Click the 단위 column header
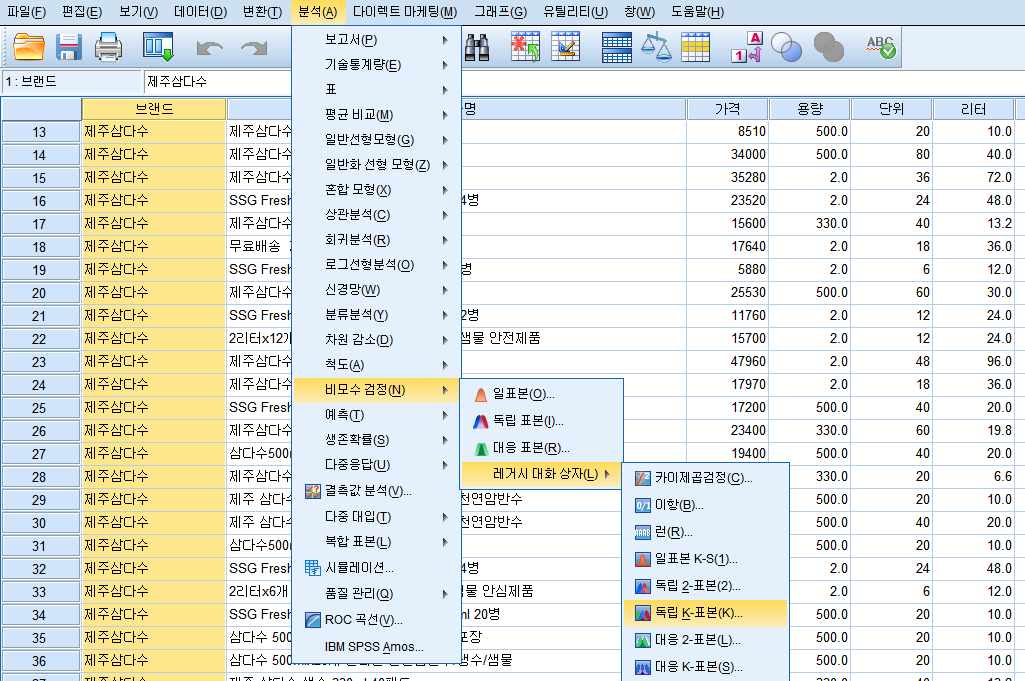This screenshot has width=1025, height=681. 892,109
